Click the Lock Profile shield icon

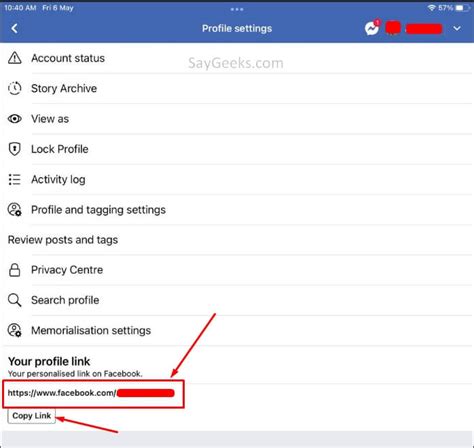click(15, 149)
